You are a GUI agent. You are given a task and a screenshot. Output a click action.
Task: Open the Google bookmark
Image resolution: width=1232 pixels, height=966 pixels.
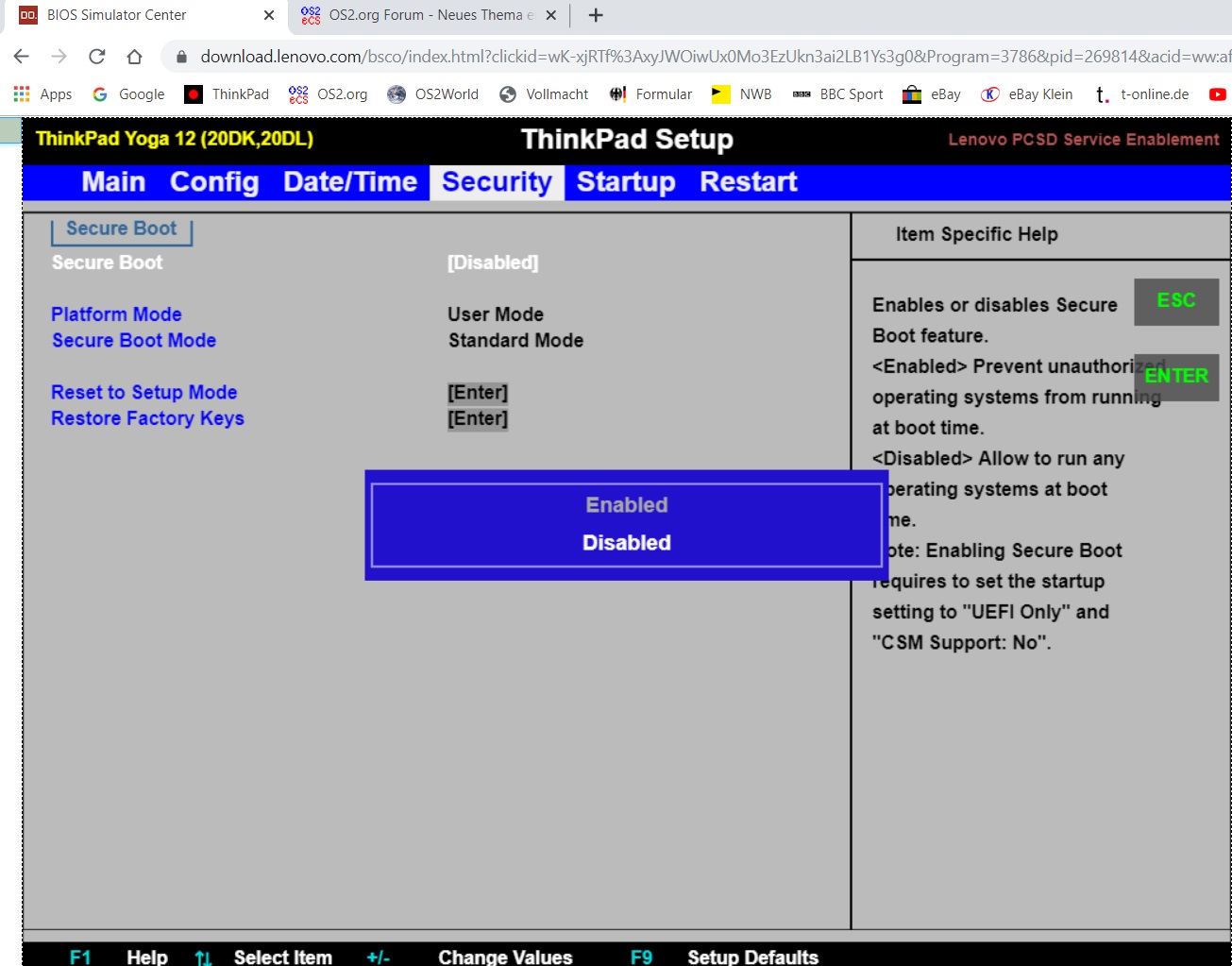pos(128,94)
